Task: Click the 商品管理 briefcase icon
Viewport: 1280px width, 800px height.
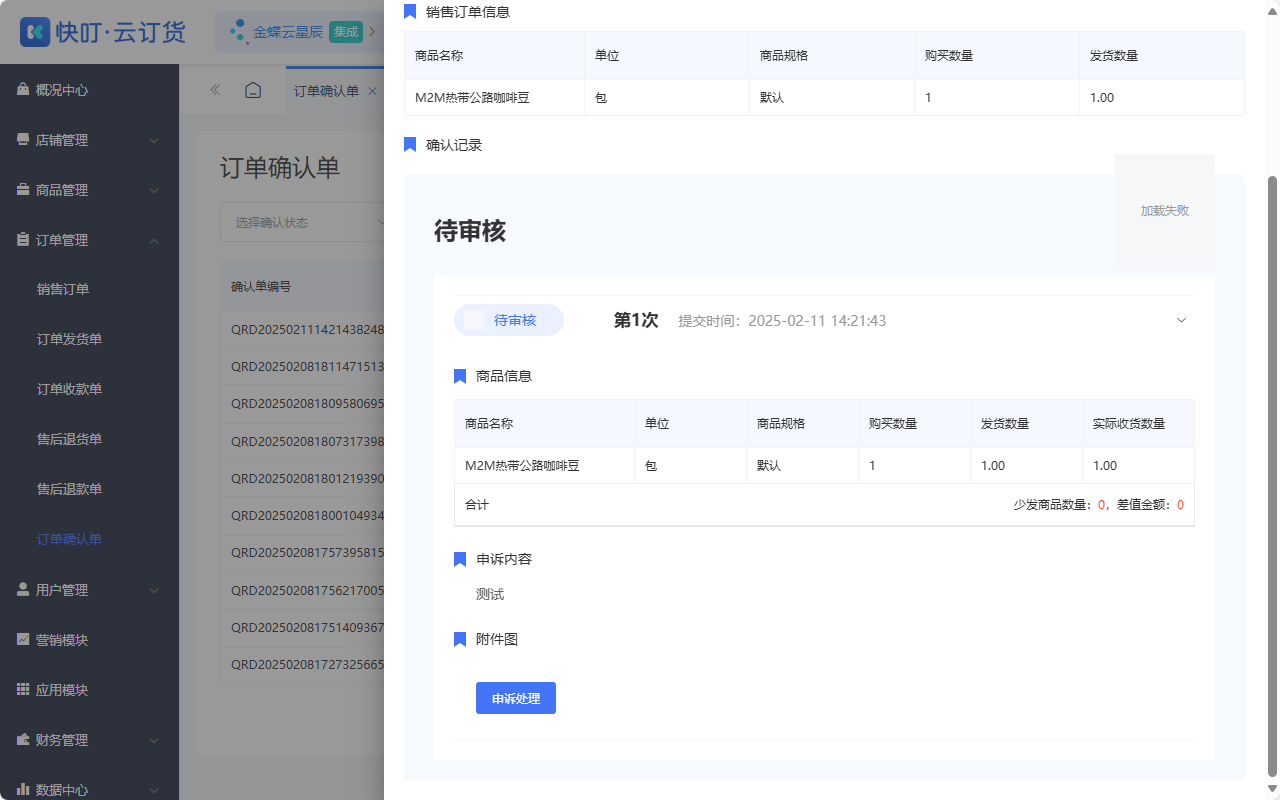Action: (23, 189)
